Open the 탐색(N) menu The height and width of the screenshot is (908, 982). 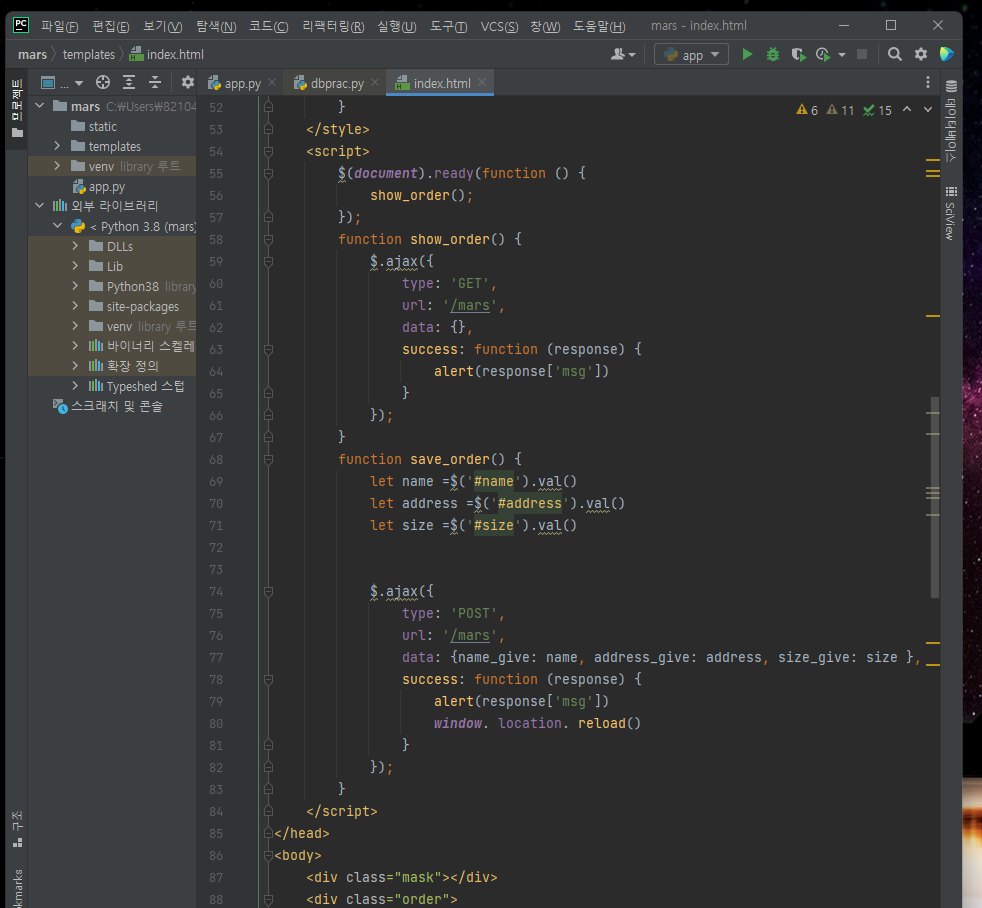(216, 26)
